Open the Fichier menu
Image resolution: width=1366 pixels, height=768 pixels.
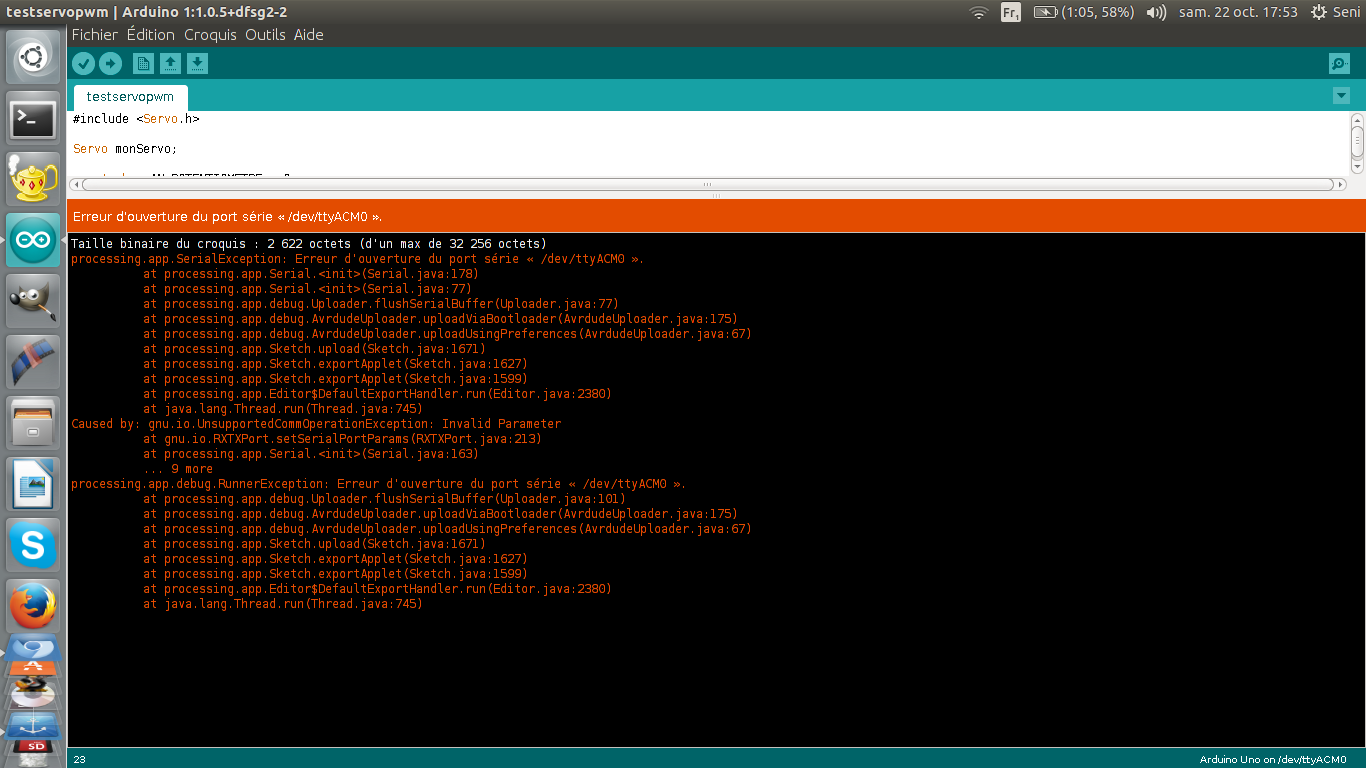click(x=94, y=35)
